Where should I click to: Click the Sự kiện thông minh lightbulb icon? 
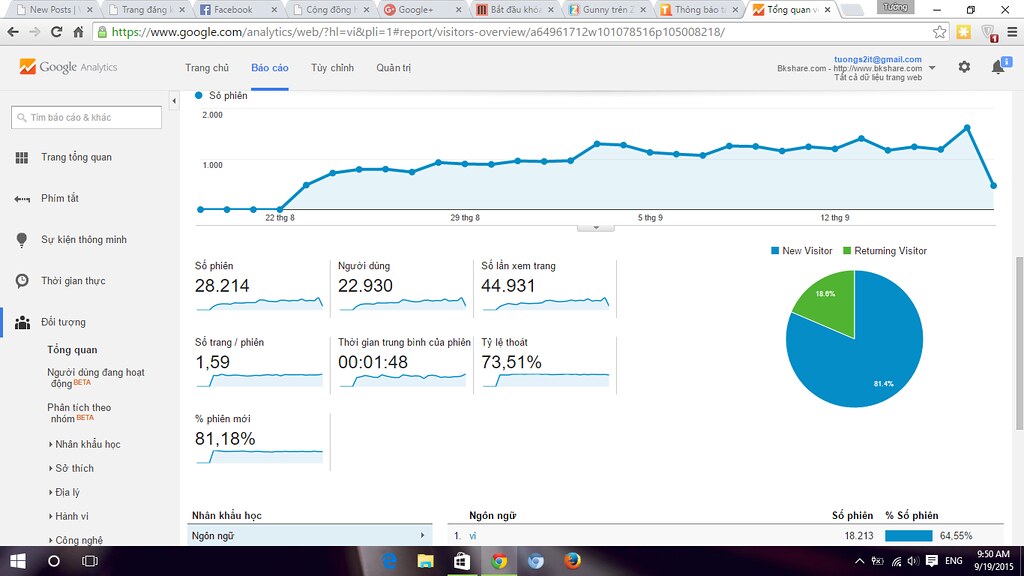(x=22, y=240)
